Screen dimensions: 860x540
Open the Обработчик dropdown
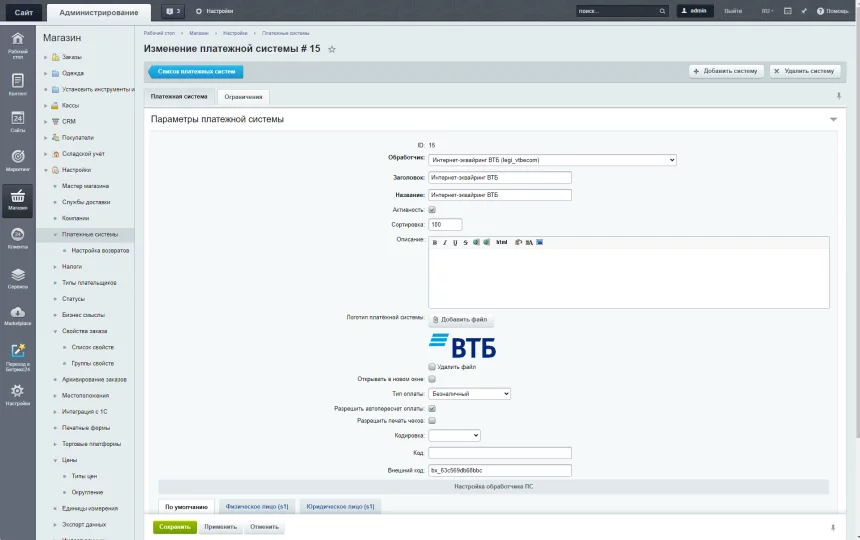pyautogui.click(x=552, y=159)
